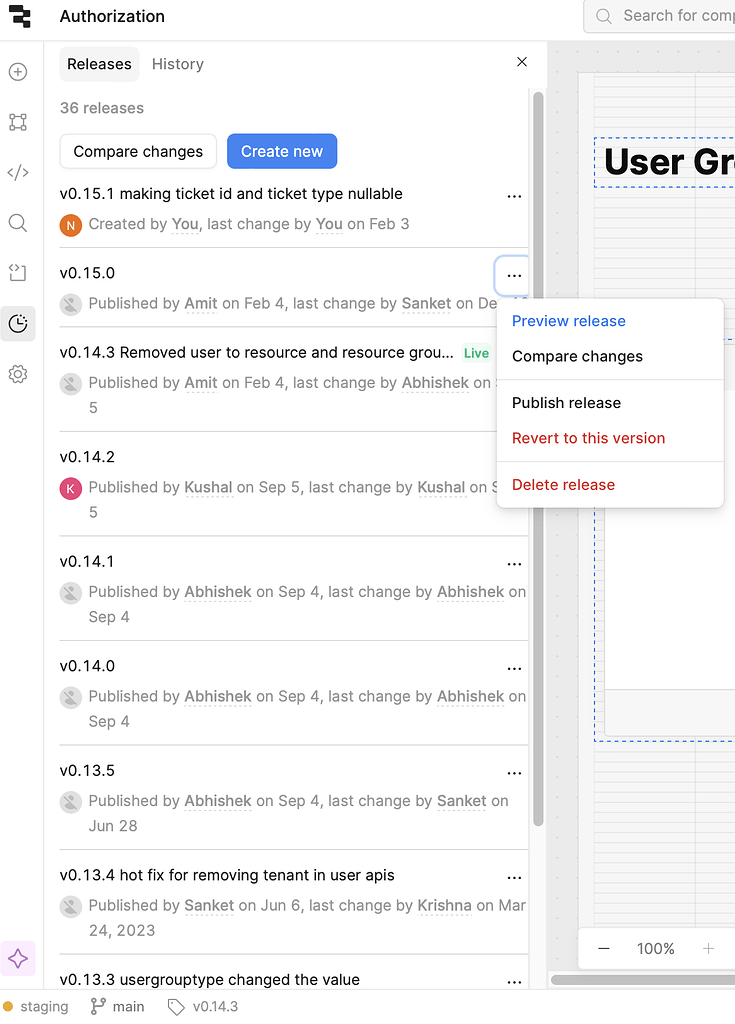The height and width of the screenshot is (1024, 735).
Task: Click the AI assistant sparkle icon
Action: [18, 958]
